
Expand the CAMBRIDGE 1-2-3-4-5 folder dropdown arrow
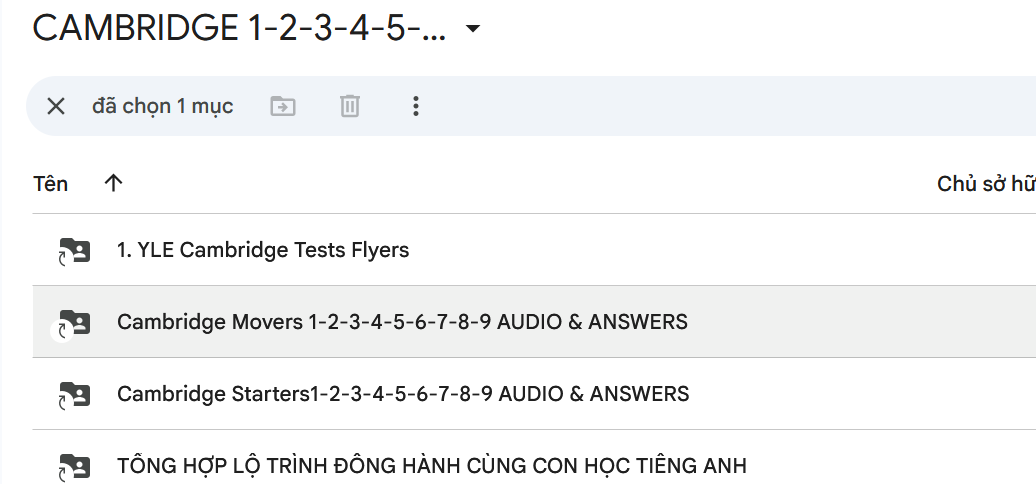click(x=473, y=29)
